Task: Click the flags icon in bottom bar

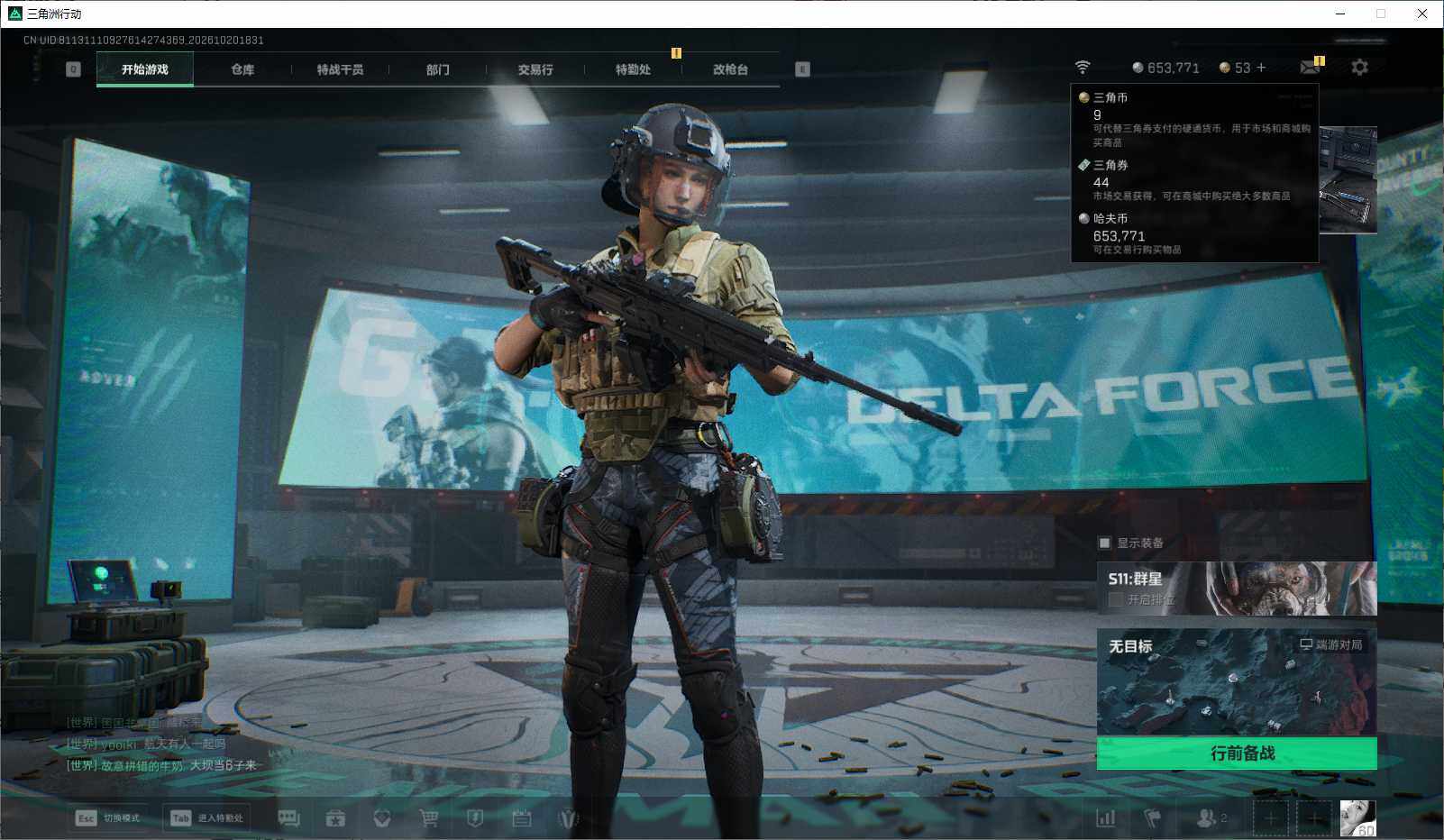Action: (x=1152, y=817)
